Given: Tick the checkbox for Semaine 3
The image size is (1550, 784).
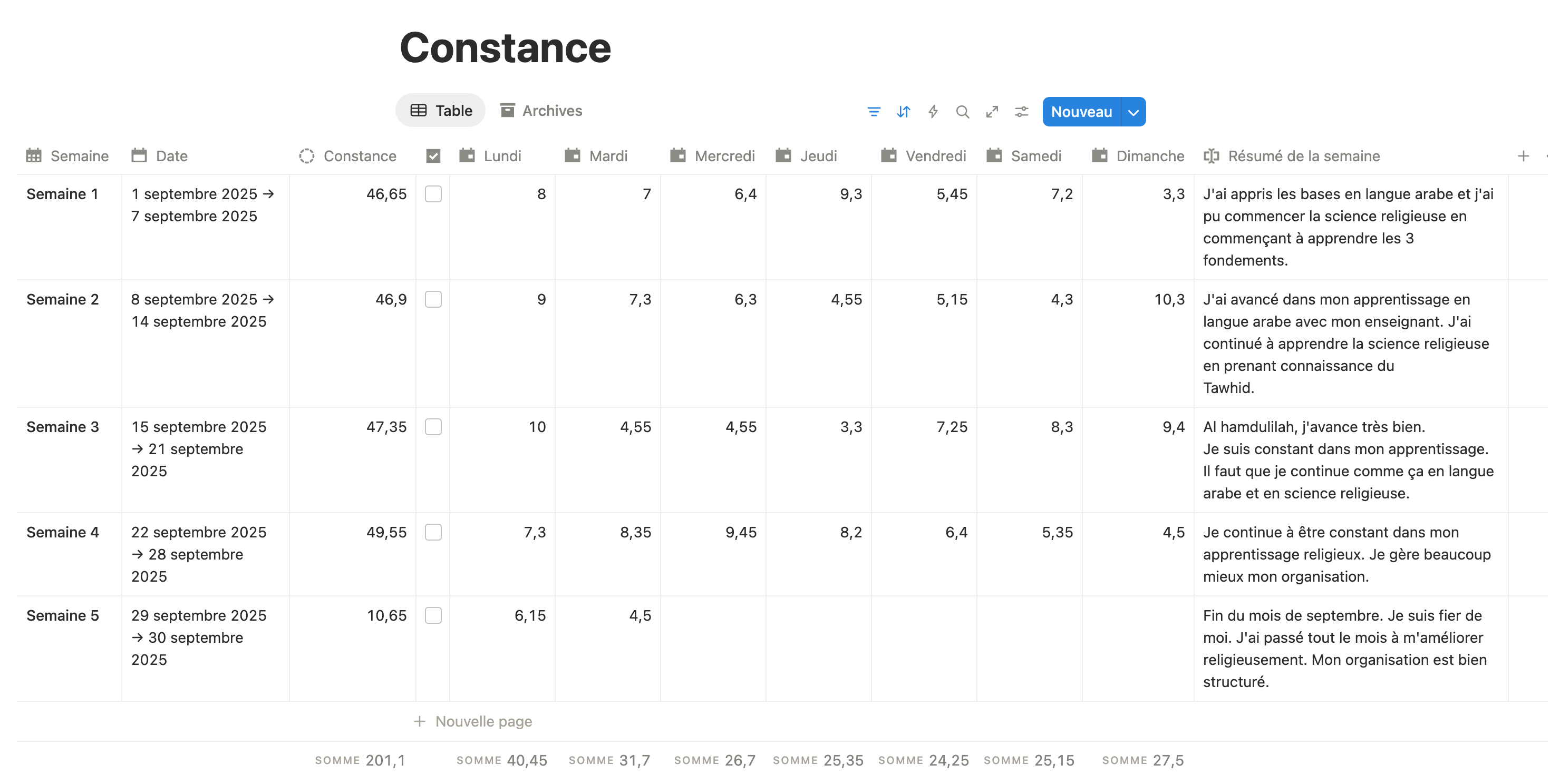Looking at the screenshot, I should pyautogui.click(x=433, y=427).
